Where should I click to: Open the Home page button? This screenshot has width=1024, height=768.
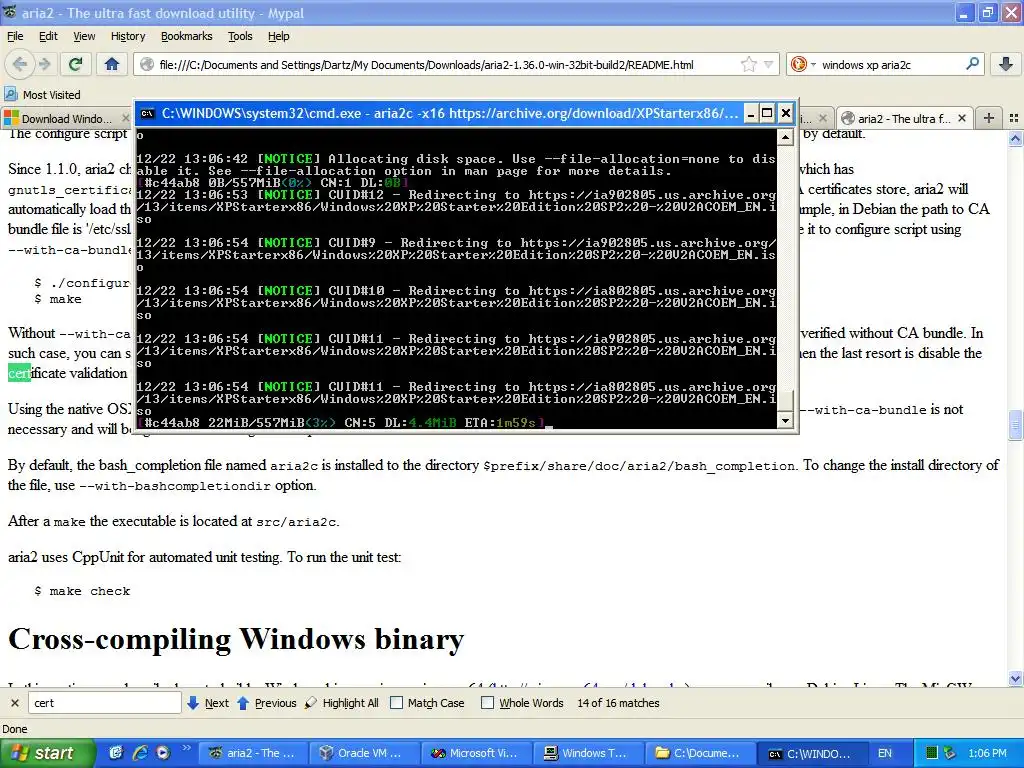112,64
